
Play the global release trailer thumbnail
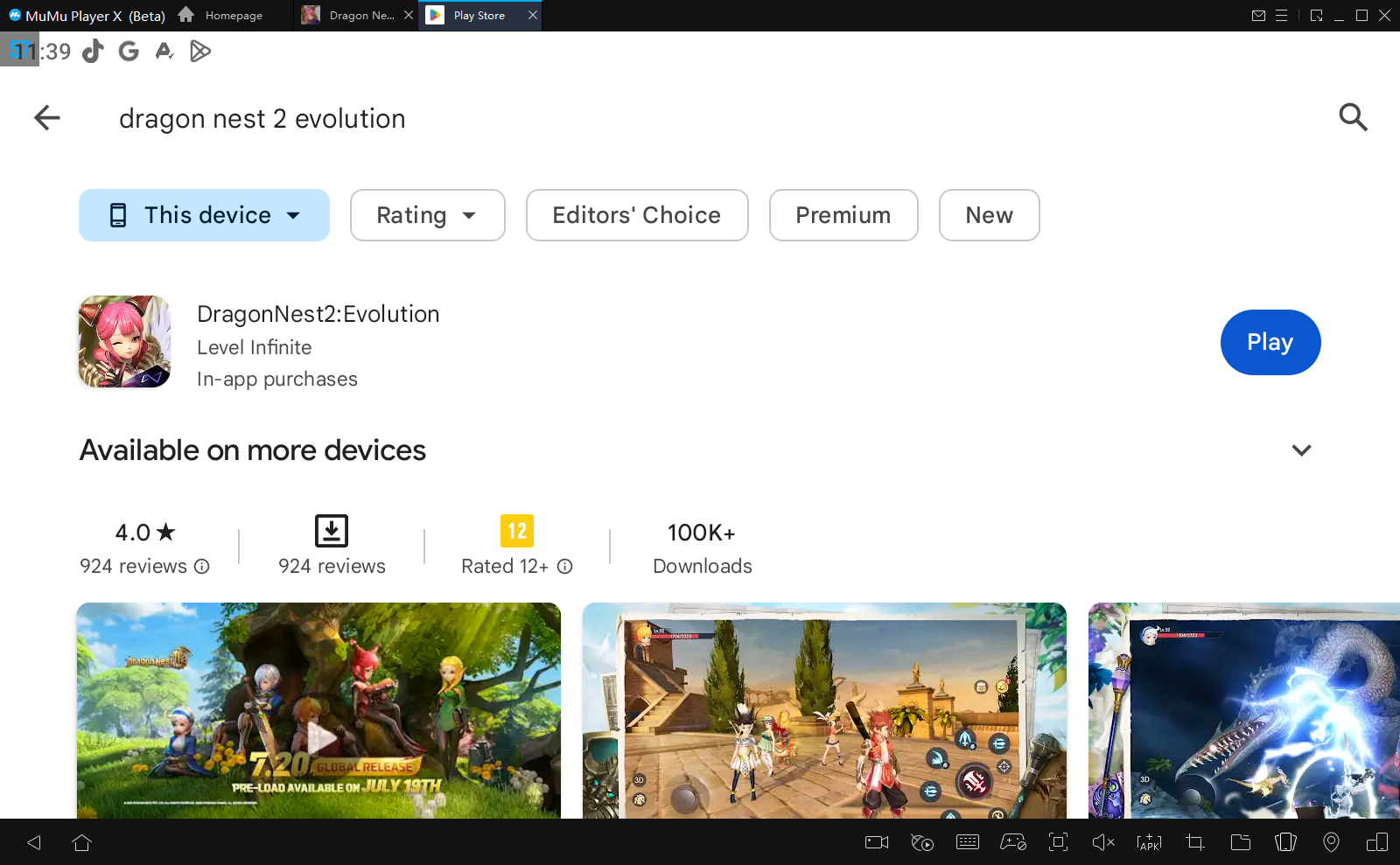(319, 737)
